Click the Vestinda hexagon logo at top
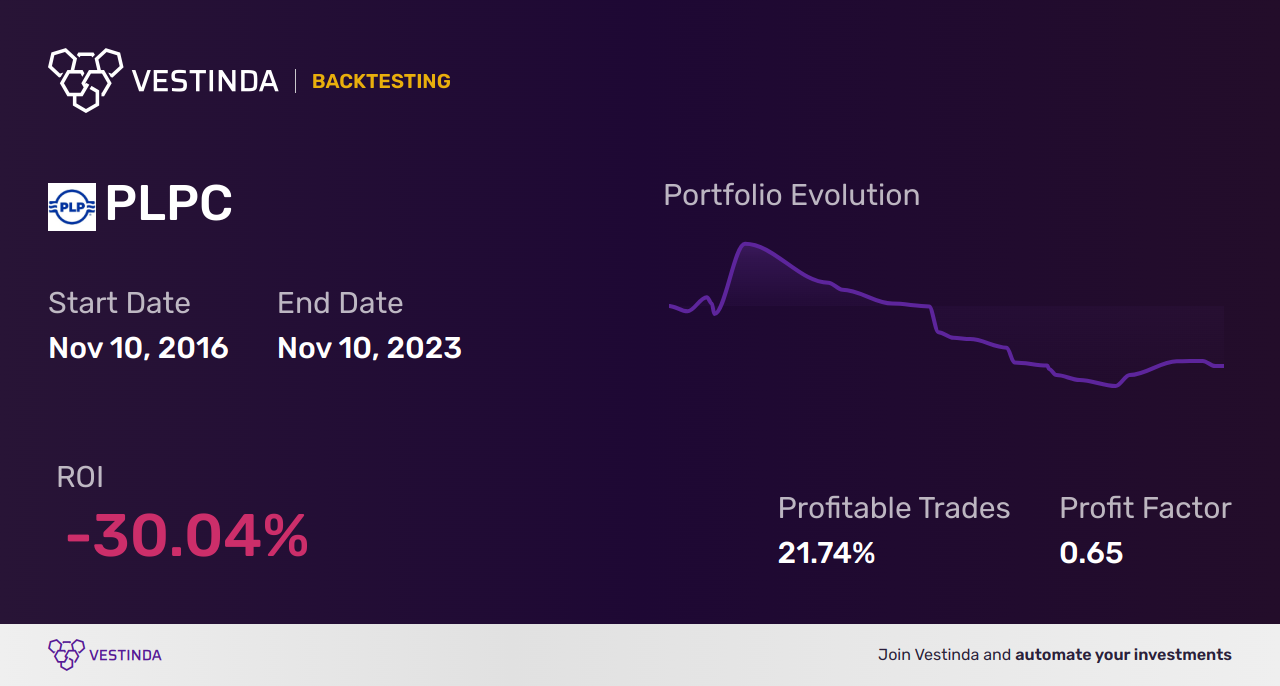The image size is (1280, 686). click(x=85, y=78)
